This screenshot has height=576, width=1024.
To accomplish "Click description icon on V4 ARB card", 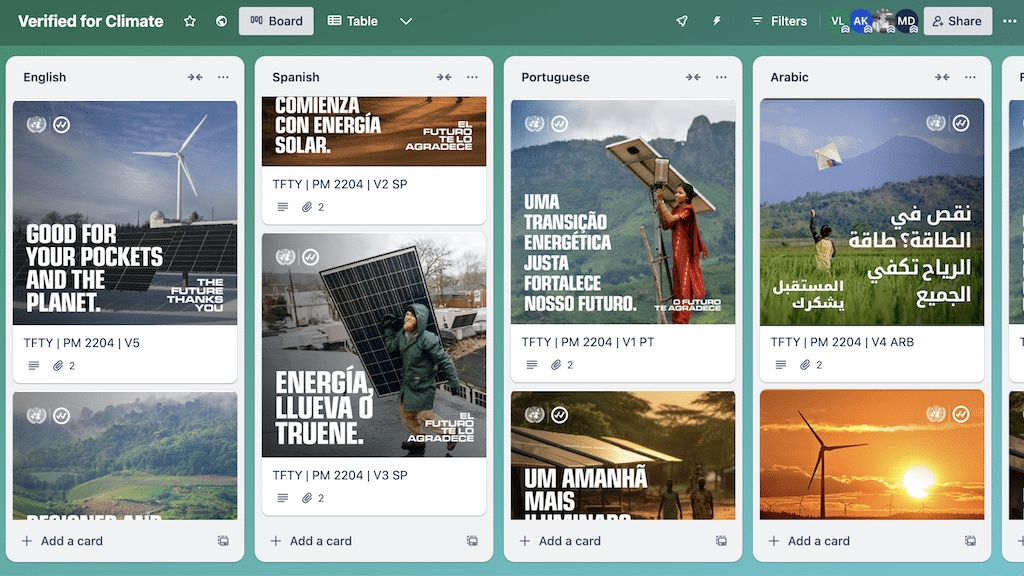I will pos(781,365).
